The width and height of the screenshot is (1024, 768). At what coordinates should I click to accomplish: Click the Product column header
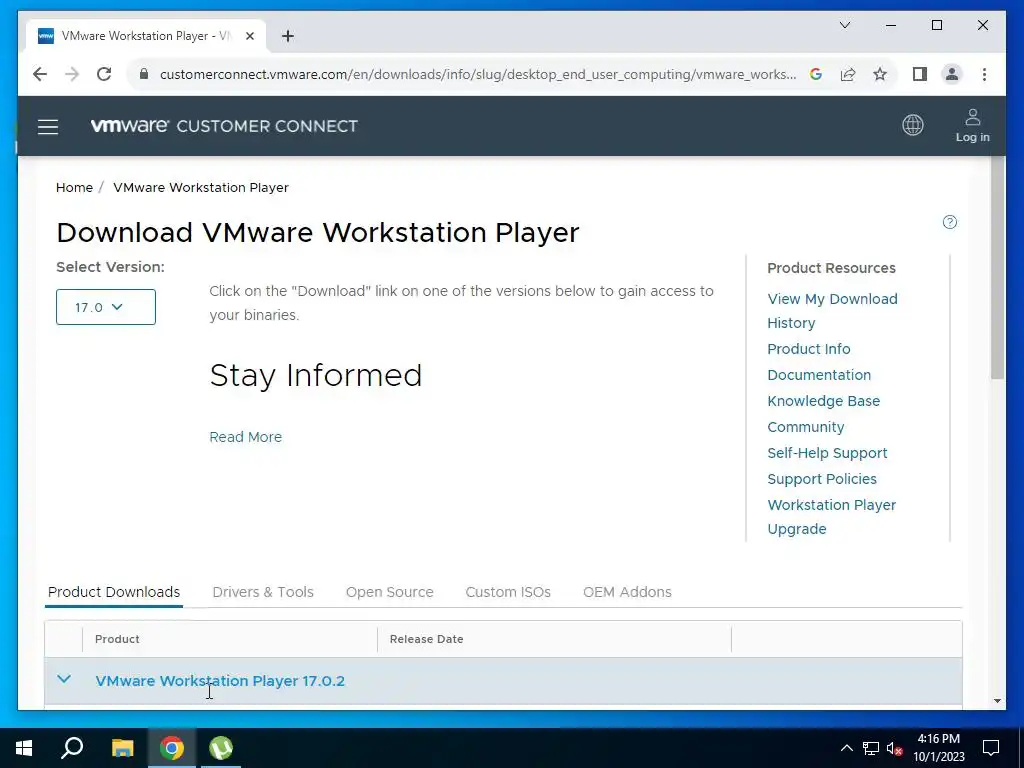(117, 639)
